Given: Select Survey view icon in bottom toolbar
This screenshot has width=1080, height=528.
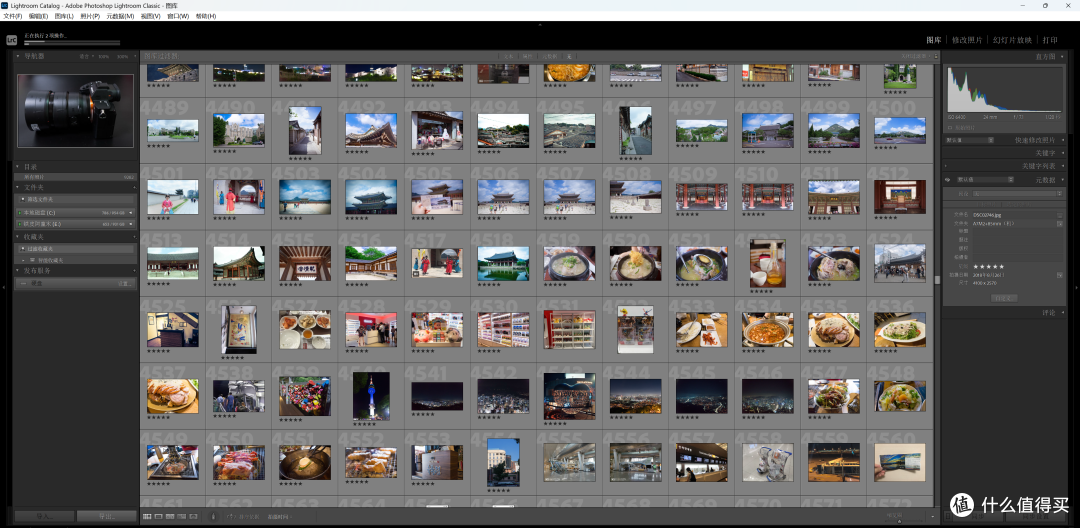Looking at the screenshot, I should [181, 516].
